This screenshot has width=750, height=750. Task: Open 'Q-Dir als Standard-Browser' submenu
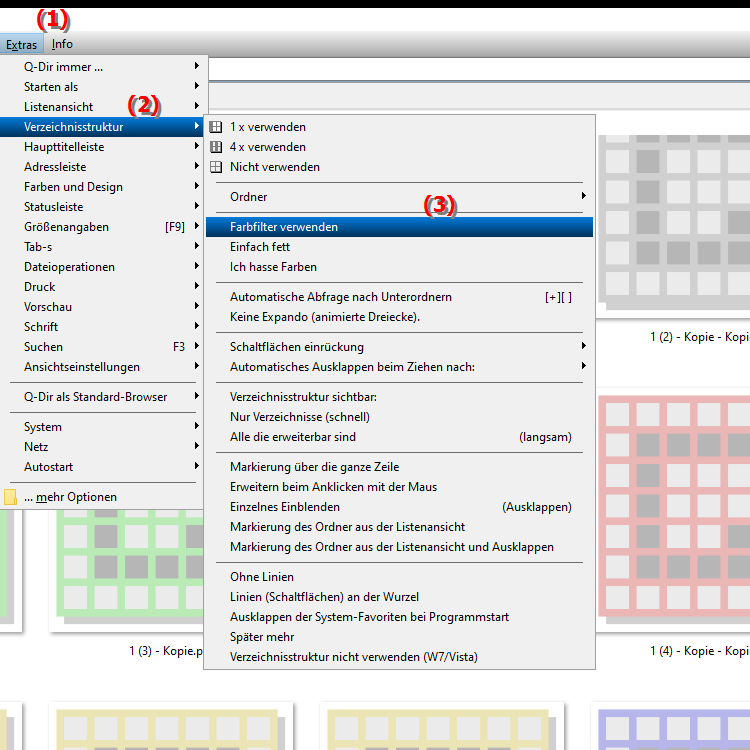[x=101, y=397]
